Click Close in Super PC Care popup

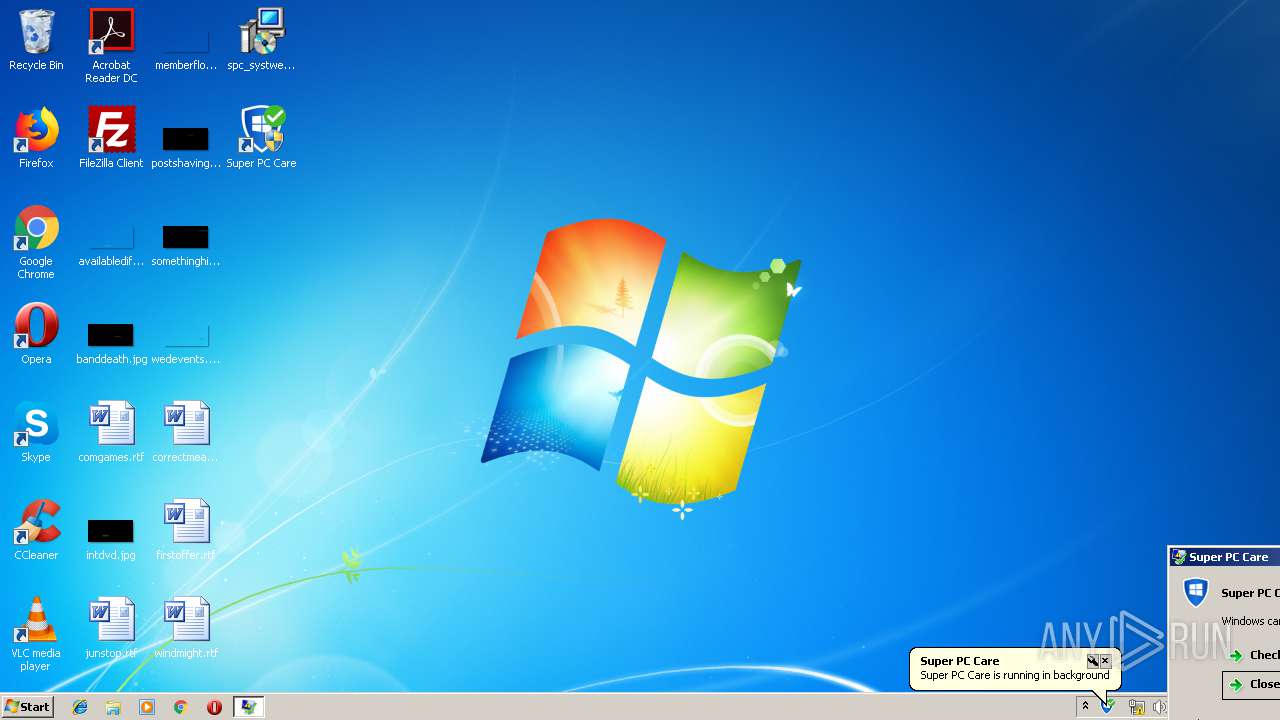tap(1253, 684)
